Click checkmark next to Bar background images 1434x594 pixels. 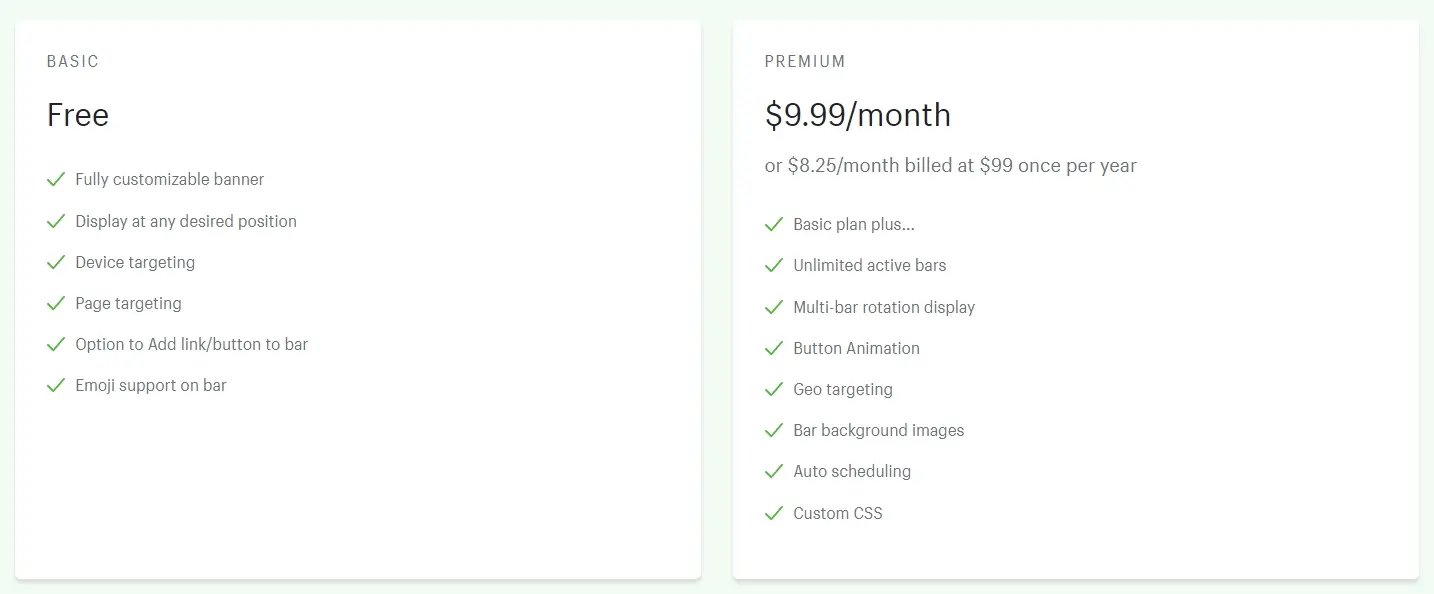pyautogui.click(x=774, y=431)
